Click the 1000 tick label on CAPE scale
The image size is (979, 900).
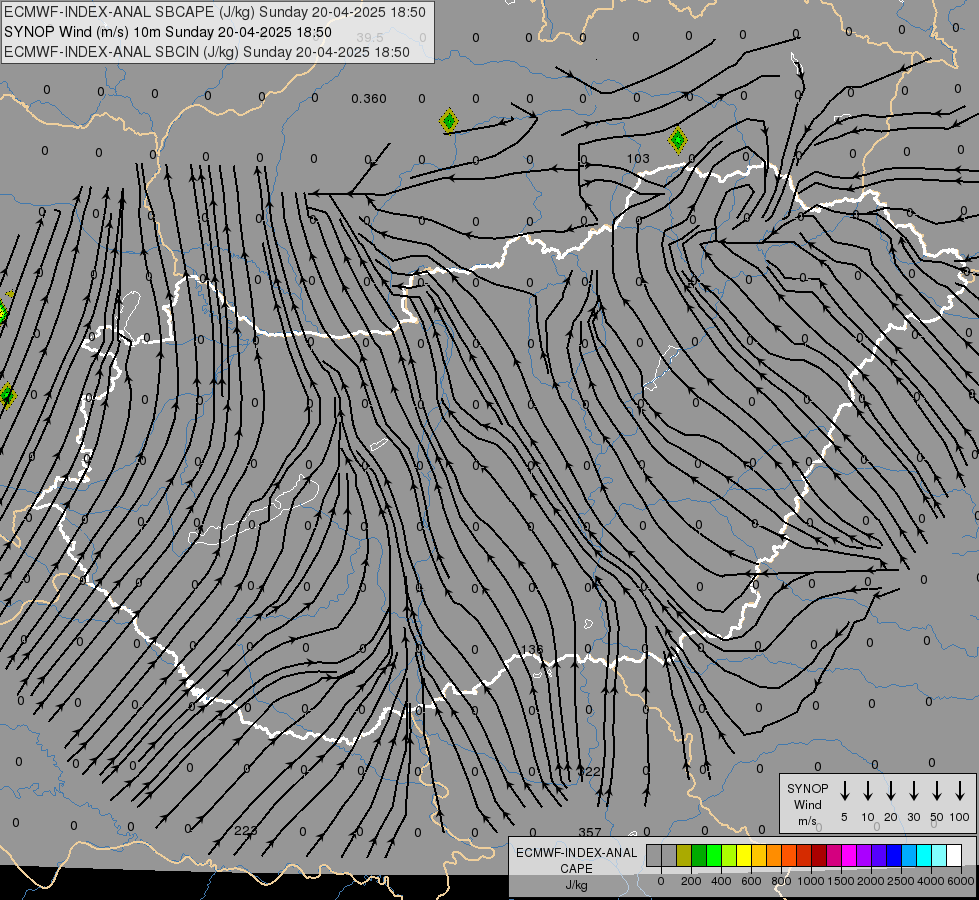(x=810, y=881)
